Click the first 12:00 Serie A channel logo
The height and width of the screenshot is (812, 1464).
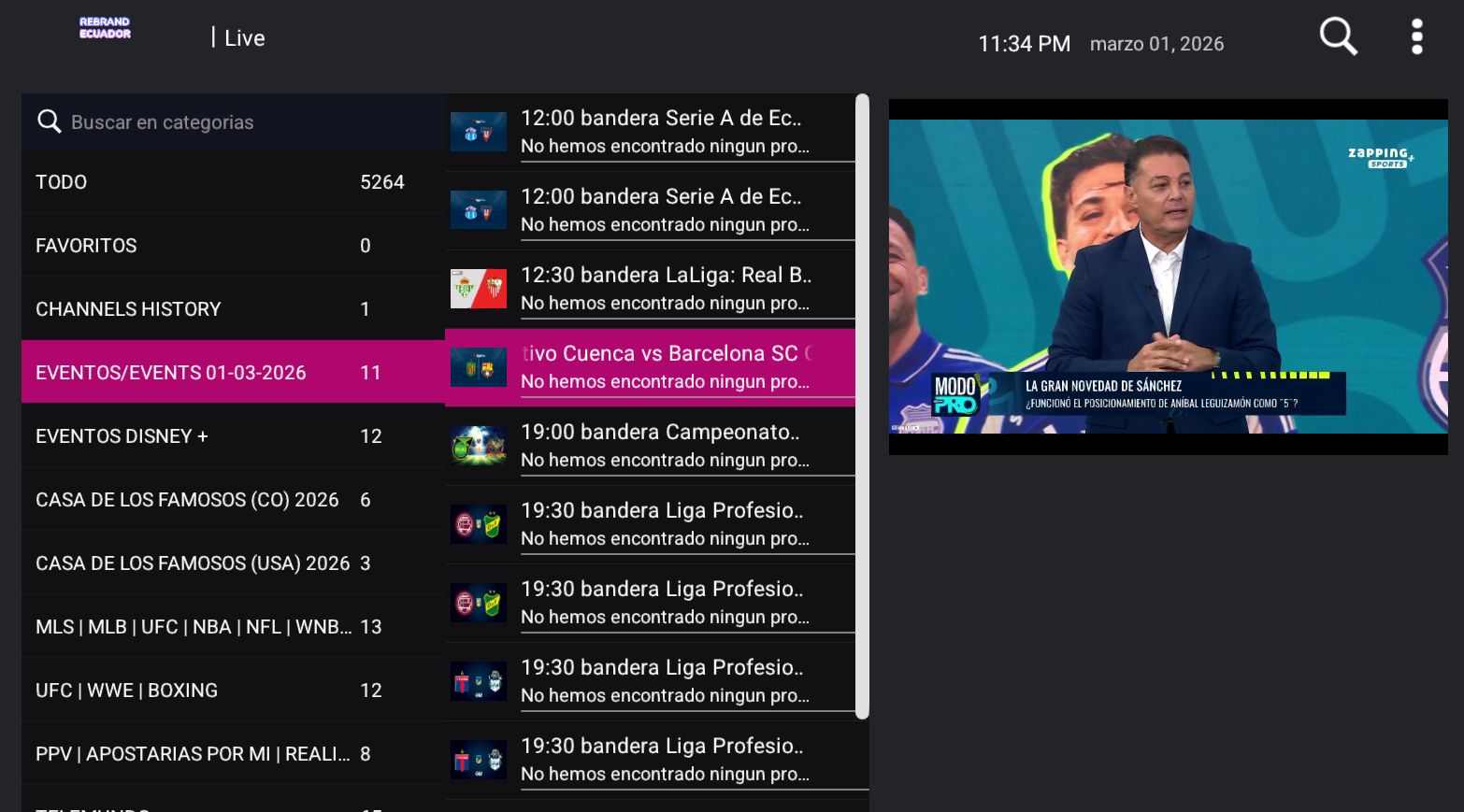tap(479, 132)
